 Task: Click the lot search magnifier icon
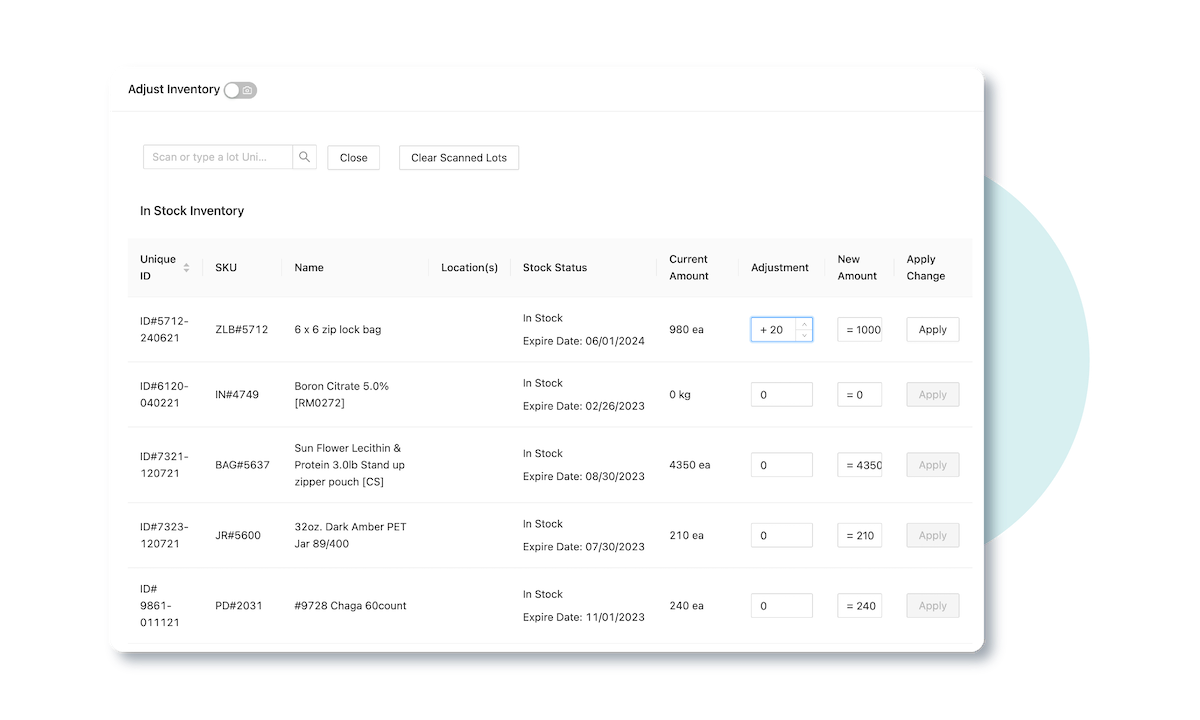coord(305,157)
